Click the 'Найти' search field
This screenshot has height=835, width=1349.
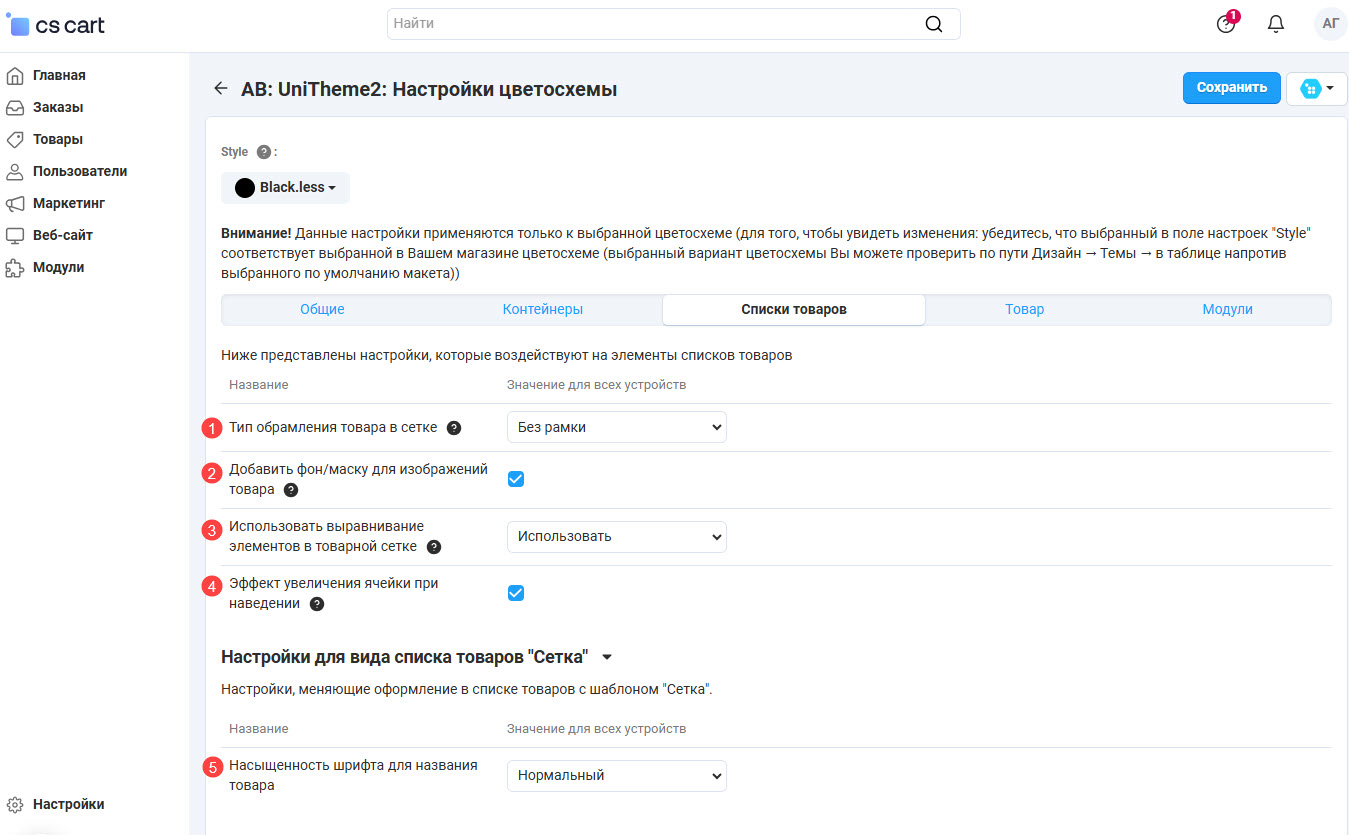click(650, 23)
